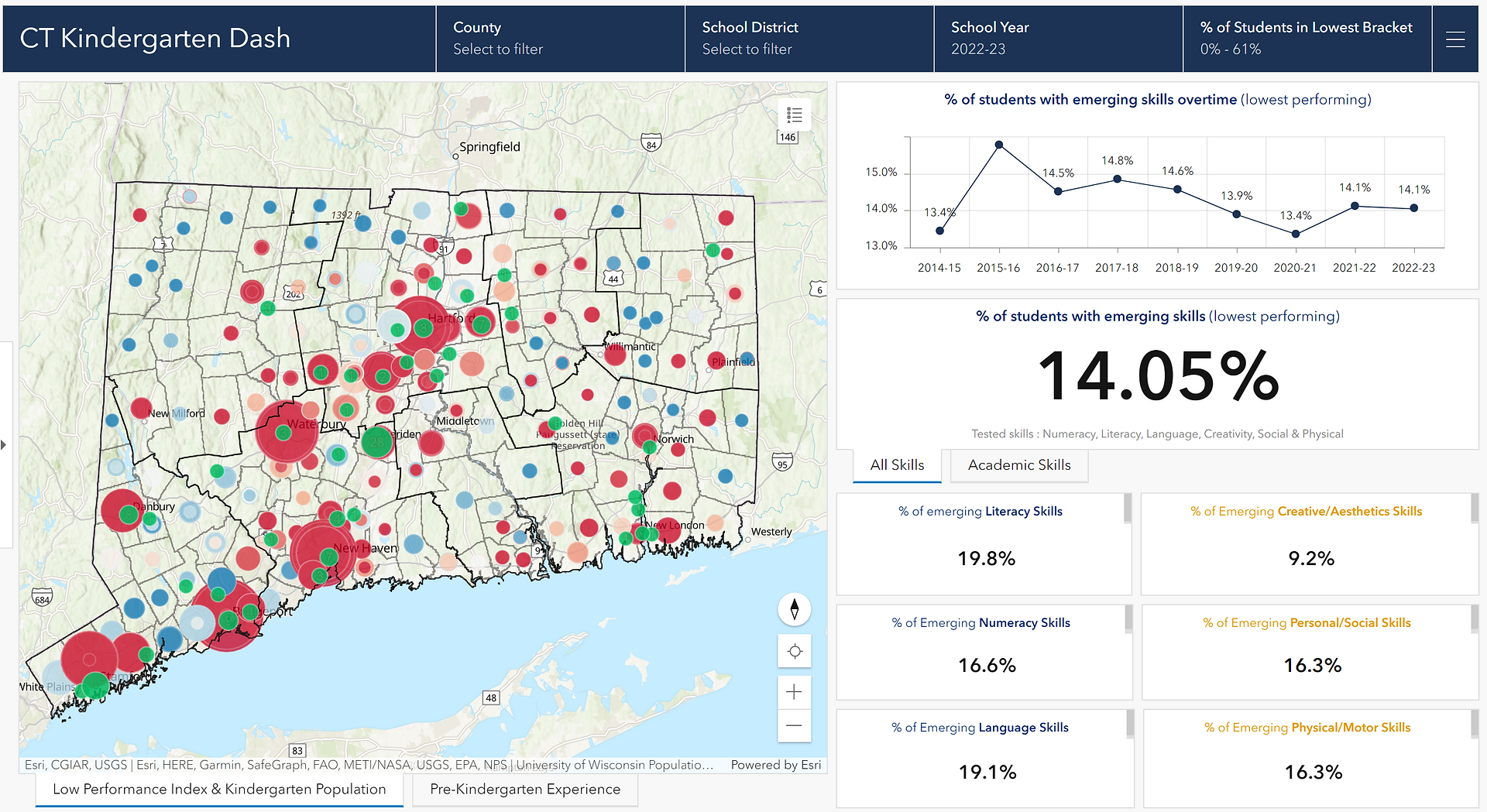This screenshot has height=812, width=1487.
Task: Find my location on the map
Action: (794, 651)
